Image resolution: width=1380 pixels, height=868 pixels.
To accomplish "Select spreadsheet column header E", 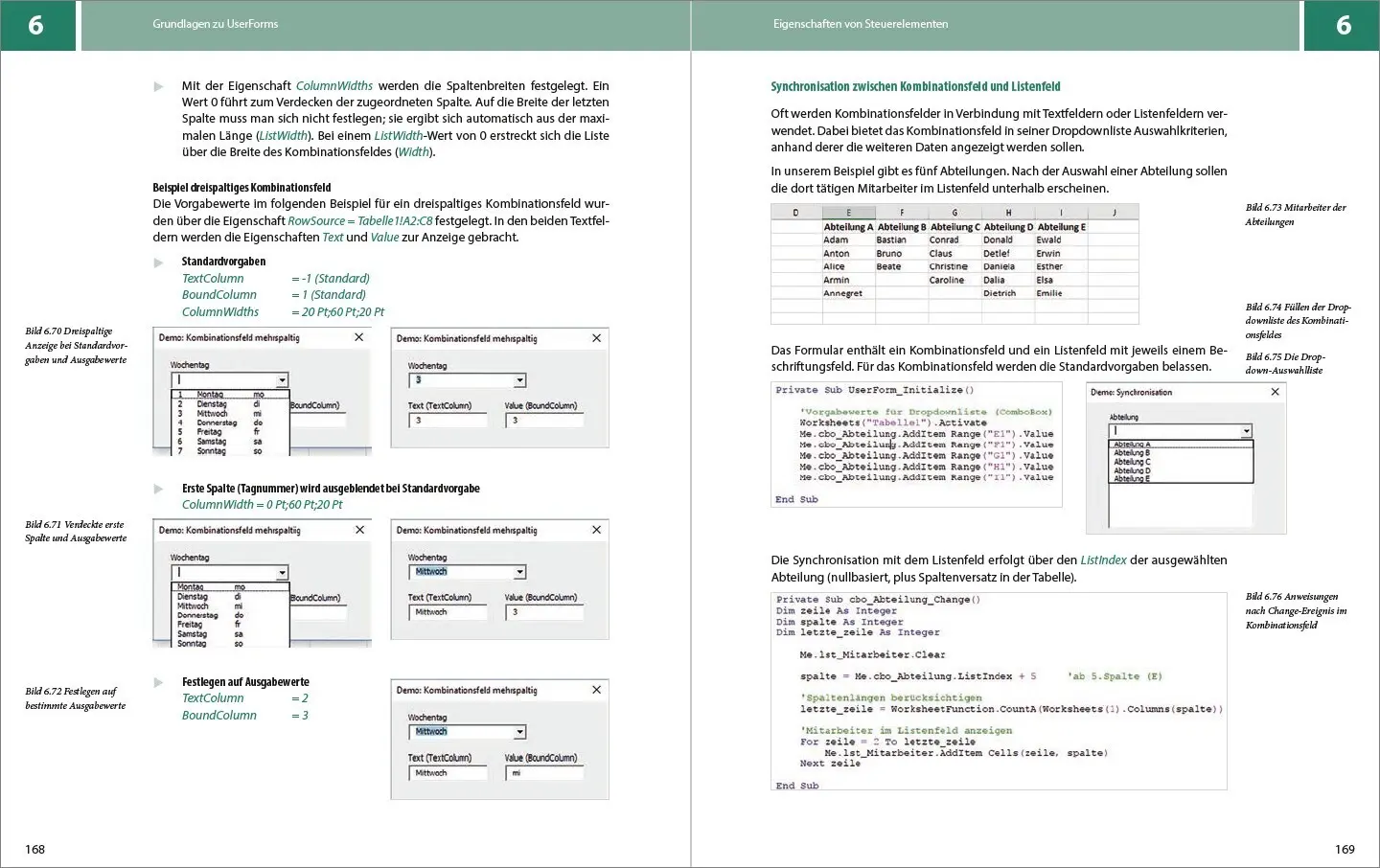I will pyautogui.click(x=848, y=213).
